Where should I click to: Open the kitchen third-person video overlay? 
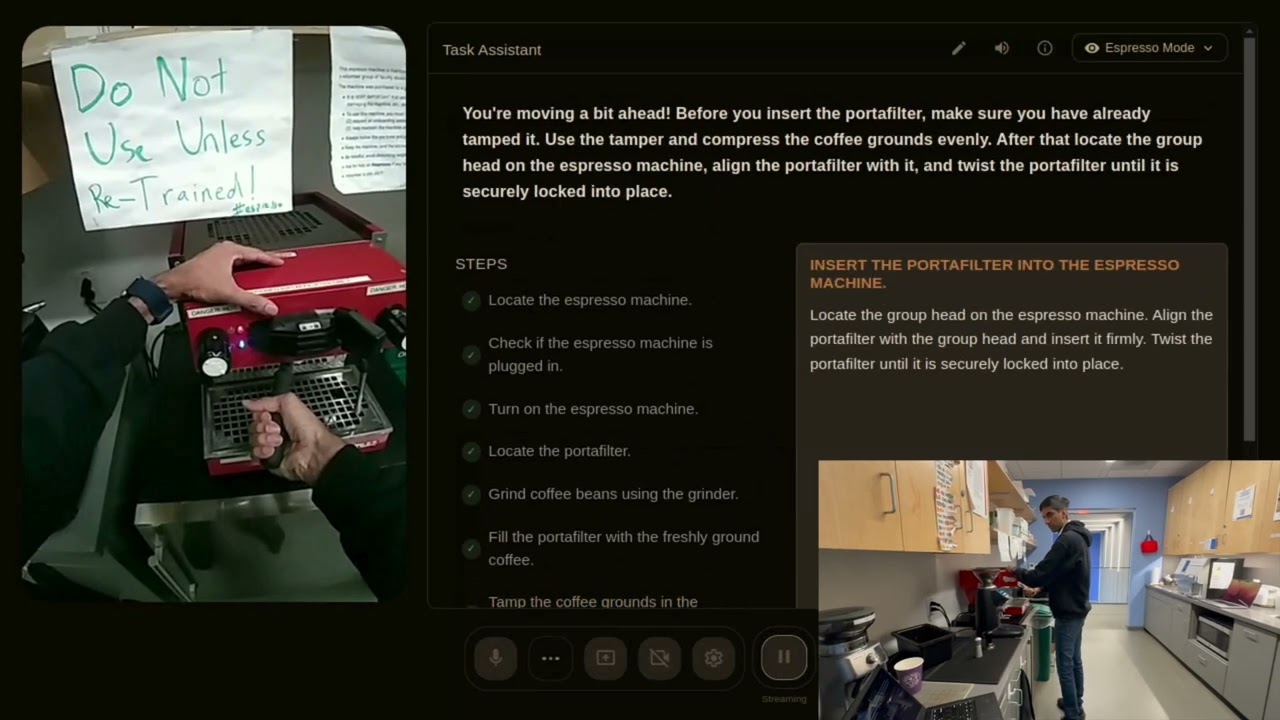[x=1049, y=590]
